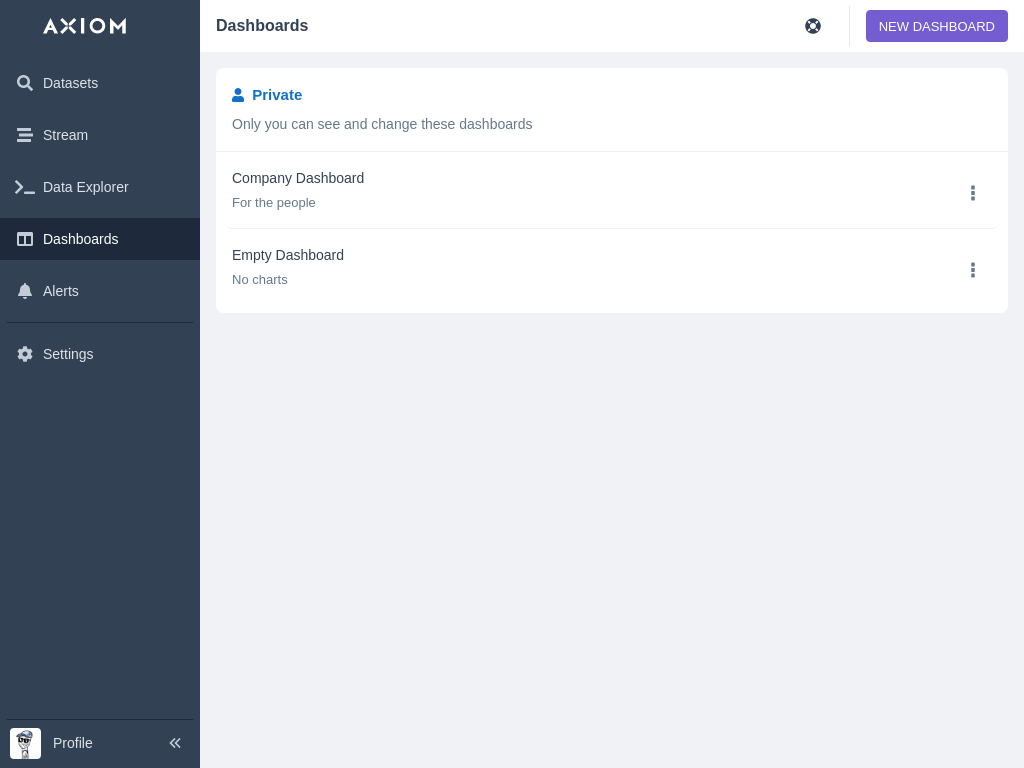Click the profile avatar picture
1024x768 pixels.
tap(25, 743)
